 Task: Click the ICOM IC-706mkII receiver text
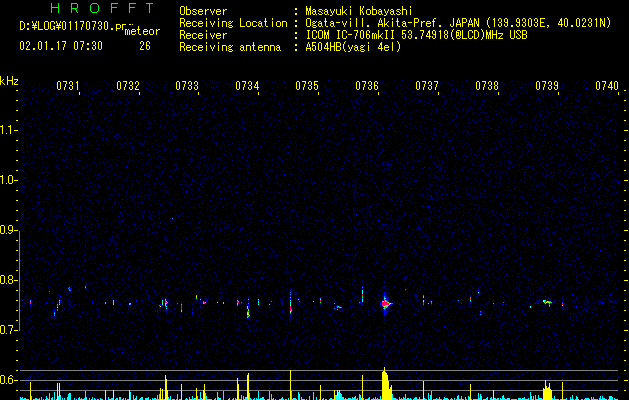(416, 35)
